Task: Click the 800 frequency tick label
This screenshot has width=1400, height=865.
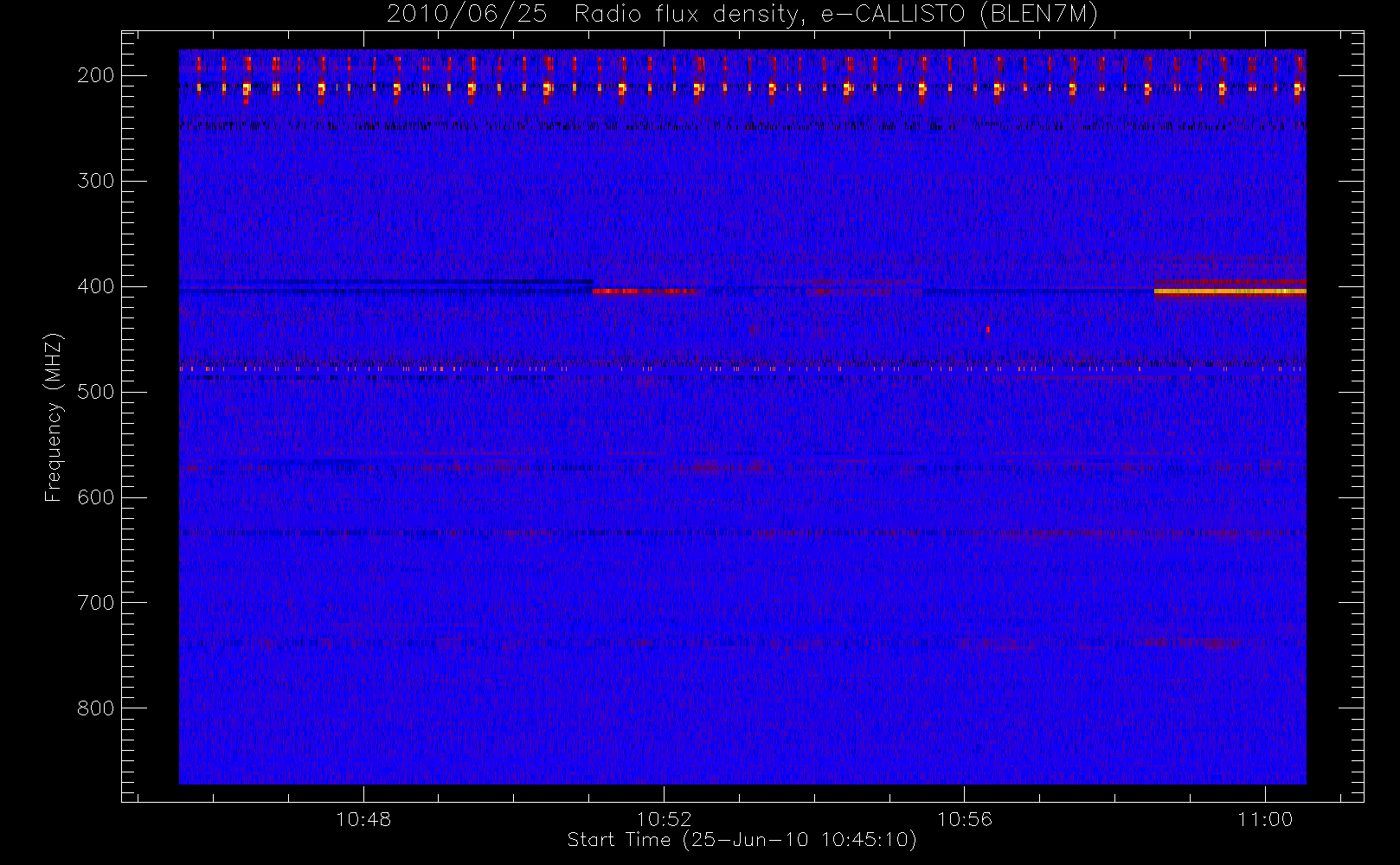Action: (95, 708)
